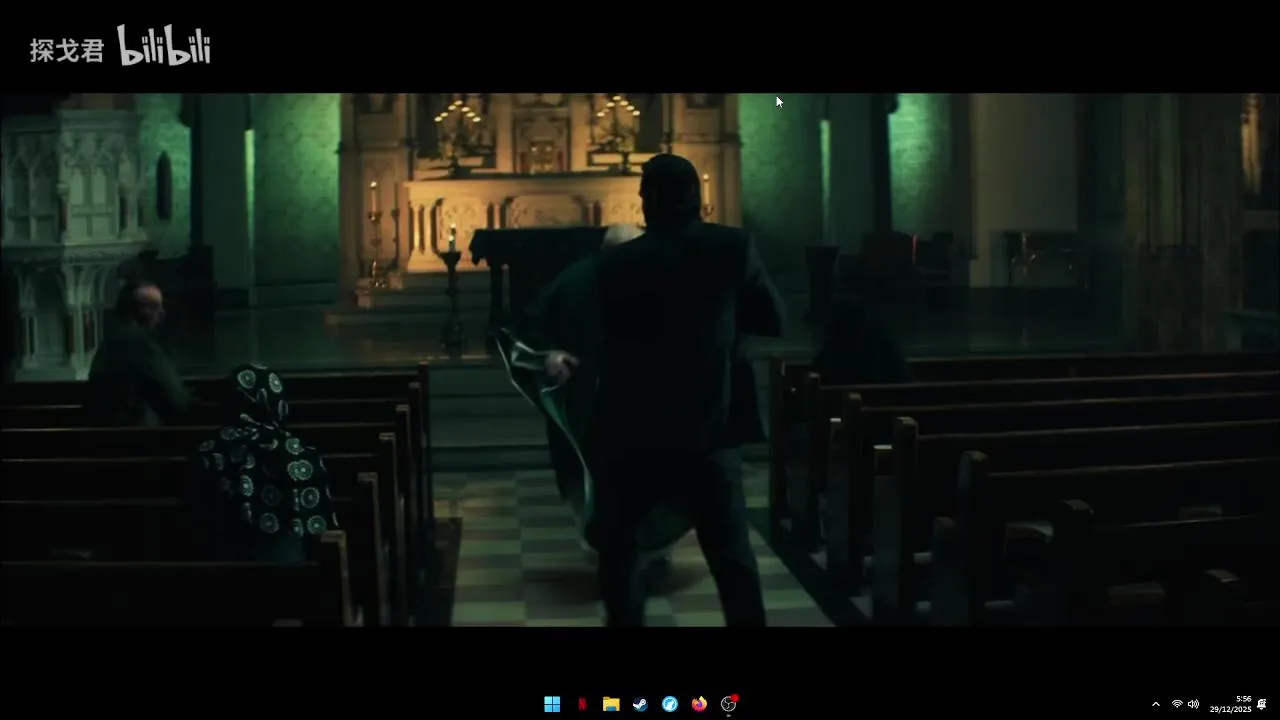
Task: Open Firefox from the taskbar
Action: point(699,704)
